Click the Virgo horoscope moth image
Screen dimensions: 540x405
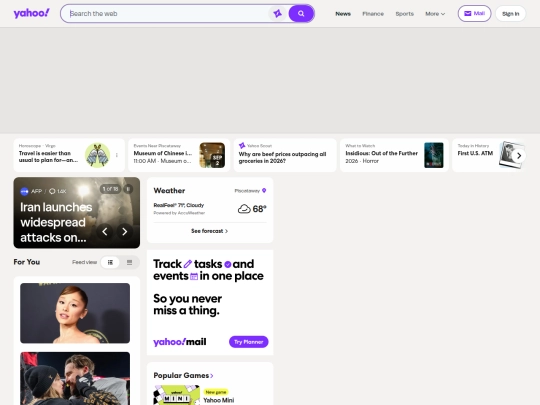[x=97, y=155]
